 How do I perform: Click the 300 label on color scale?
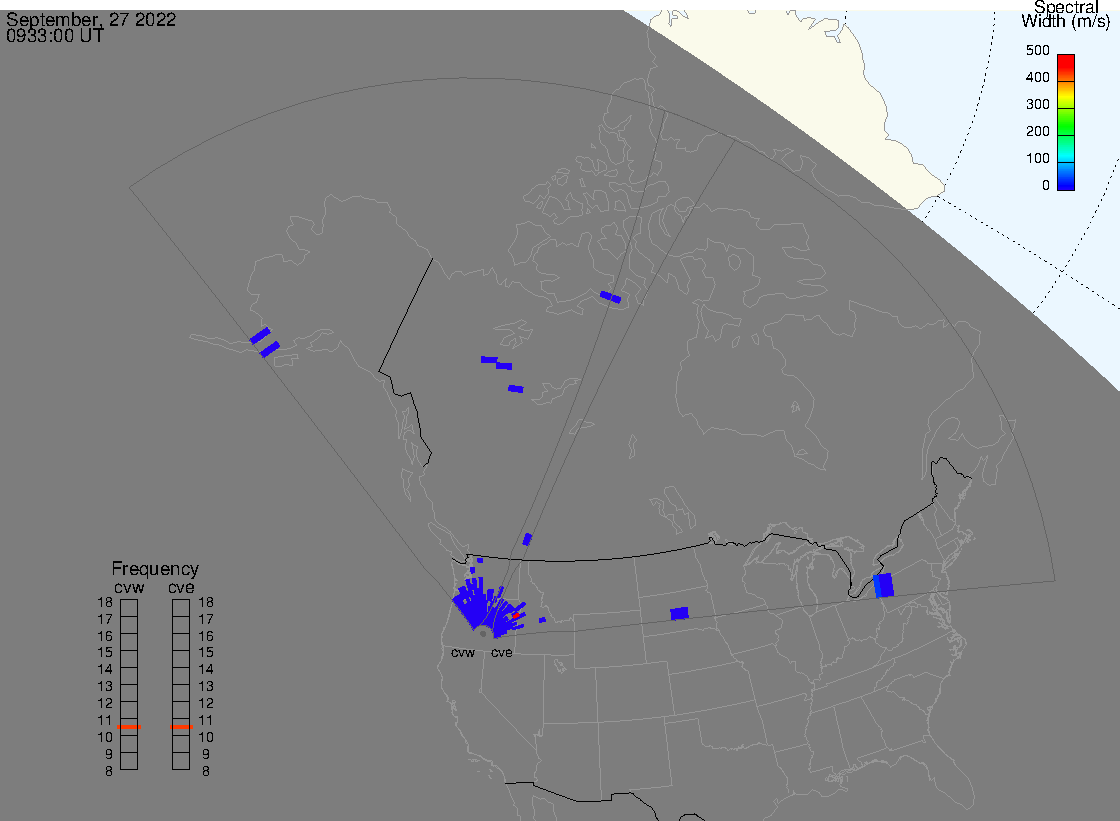[x=1038, y=104]
